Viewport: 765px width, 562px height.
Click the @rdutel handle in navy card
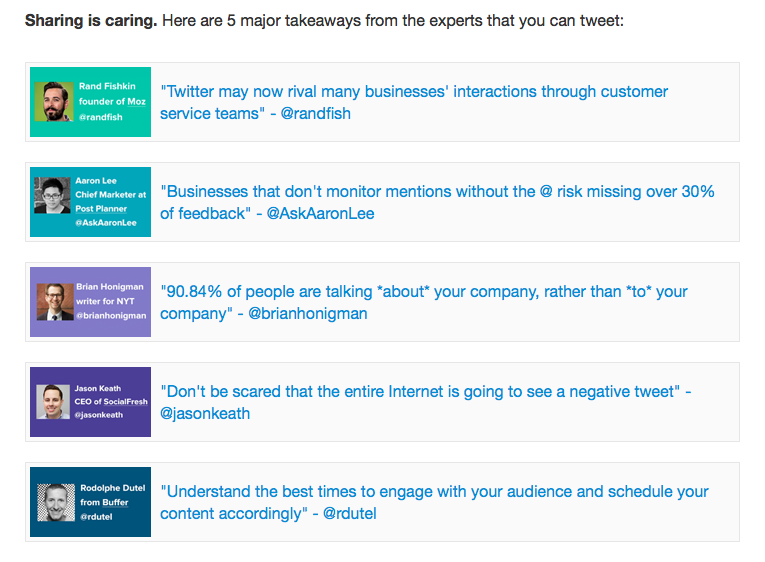(x=96, y=517)
